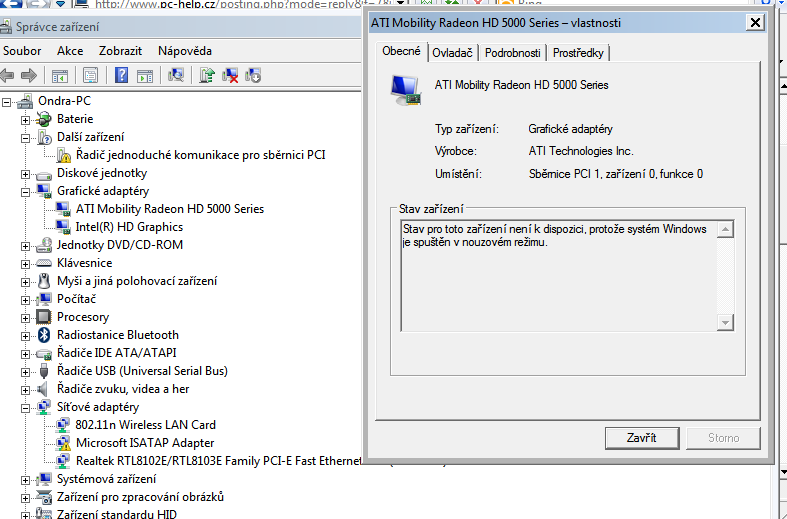Click the Properties sheet toolbar icon
The height and width of the screenshot is (519, 787).
(x=91, y=75)
